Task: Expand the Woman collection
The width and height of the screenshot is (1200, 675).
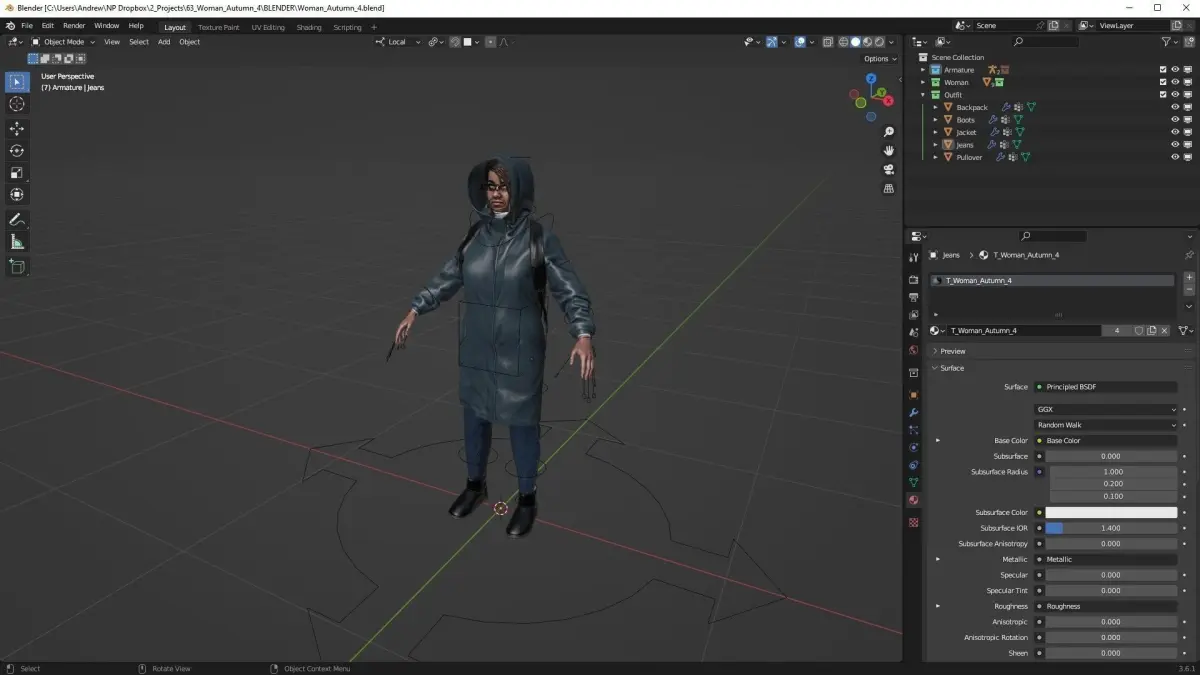Action: point(923,82)
